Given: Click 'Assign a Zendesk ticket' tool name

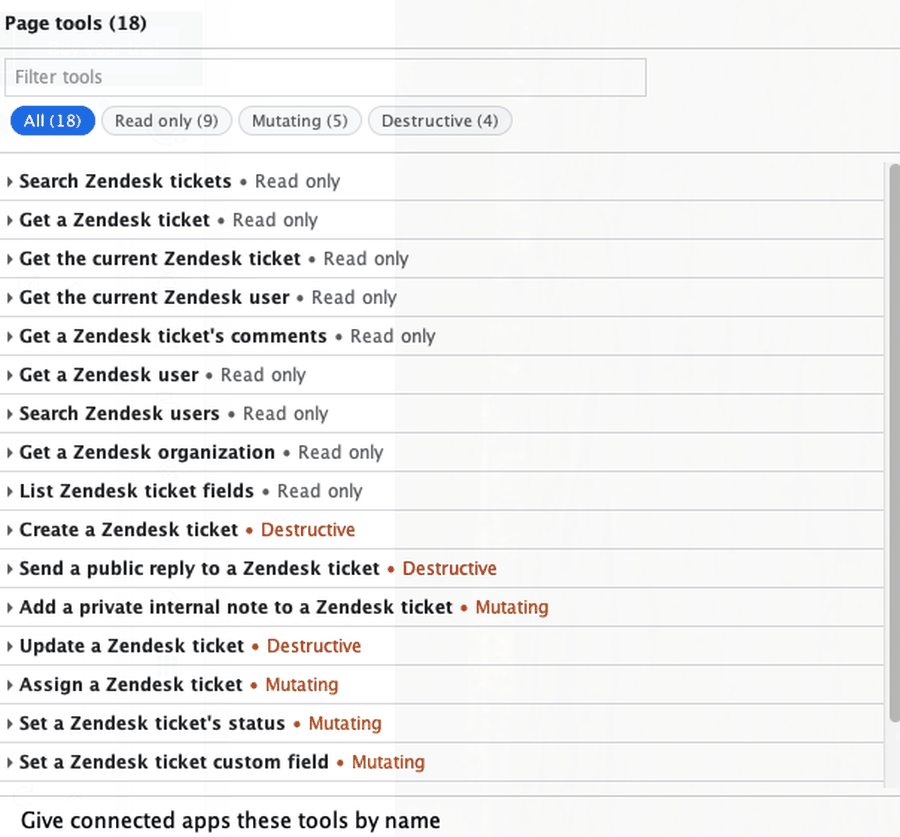Looking at the screenshot, I should coord(131,685).
